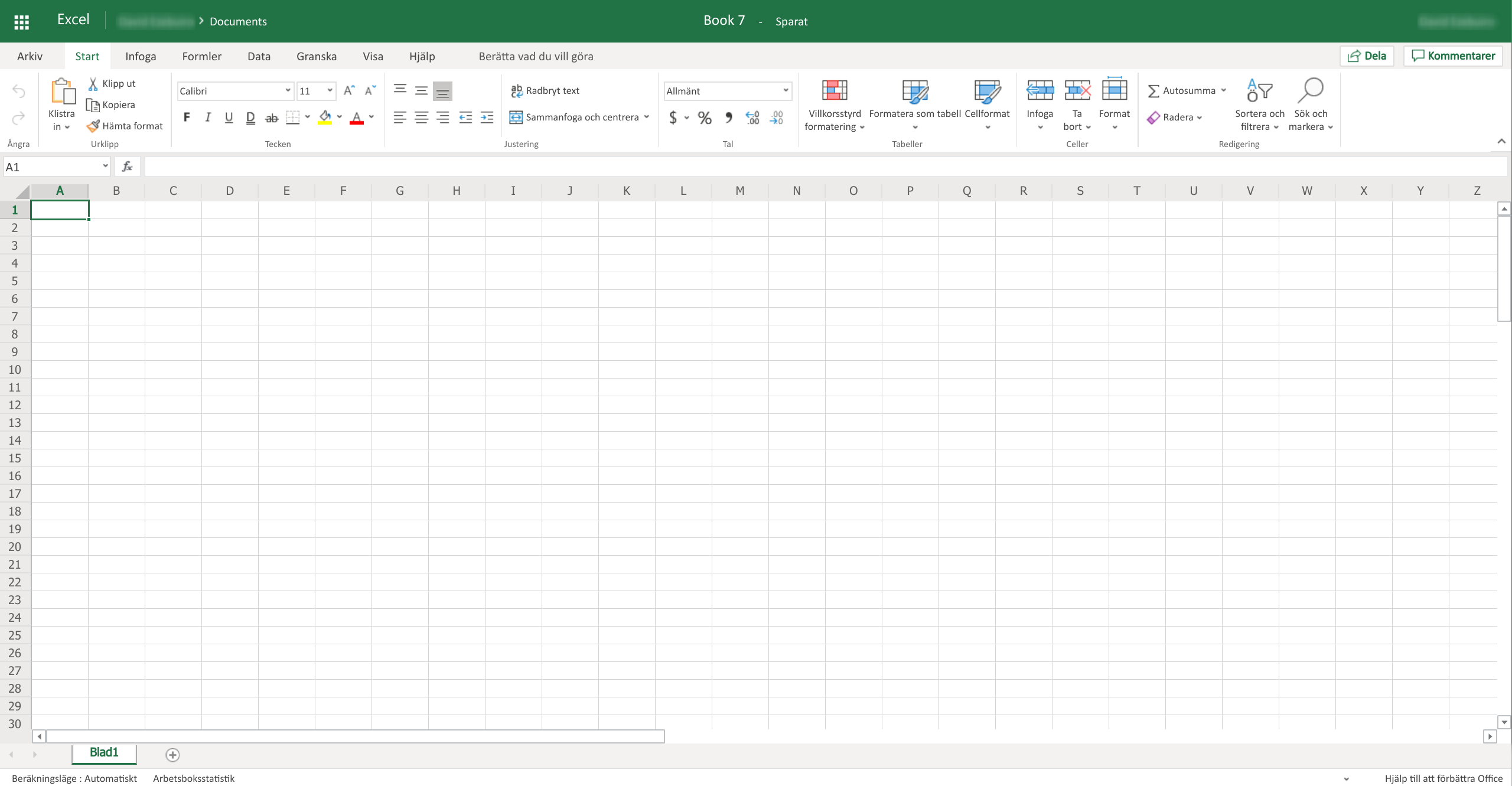1512x786 pixels.
Task: Open the Autosumma dropdown arrow
Action: pyautogui.click(x=1224, y=90)
